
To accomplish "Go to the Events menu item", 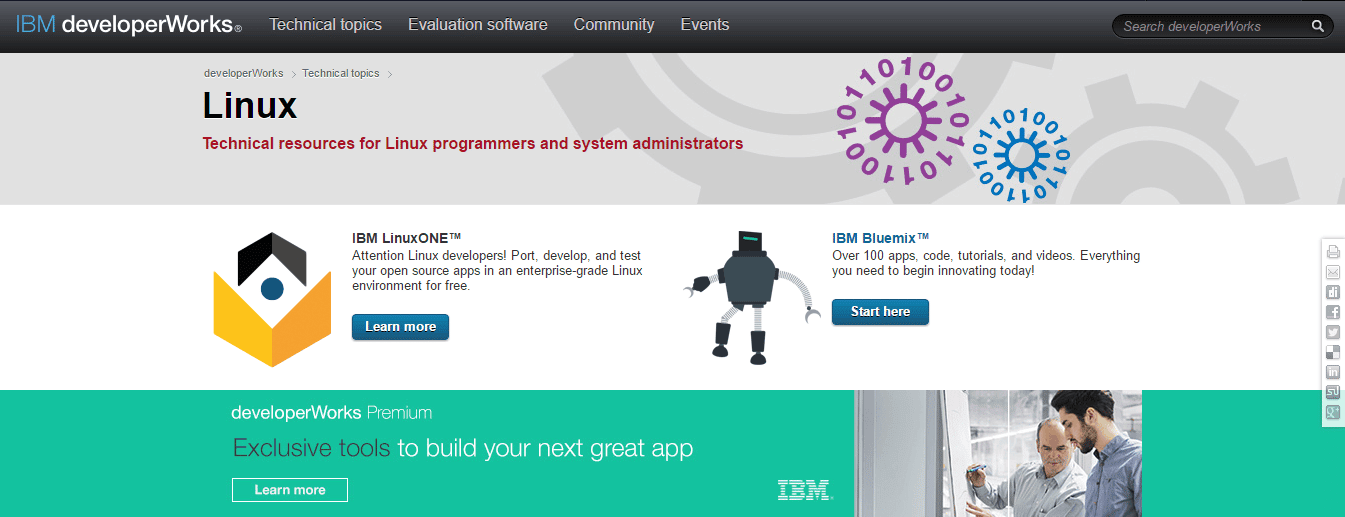I will click(704, 25).
